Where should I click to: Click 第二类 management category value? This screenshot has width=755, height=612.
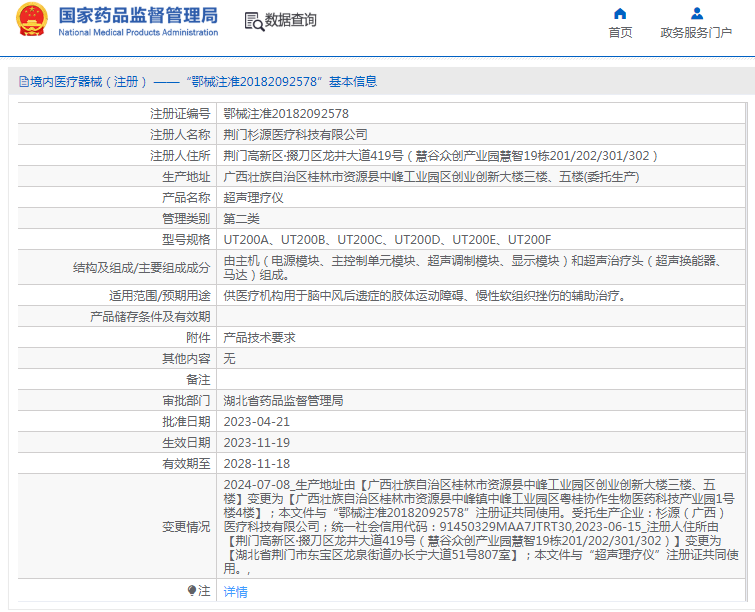241,219
